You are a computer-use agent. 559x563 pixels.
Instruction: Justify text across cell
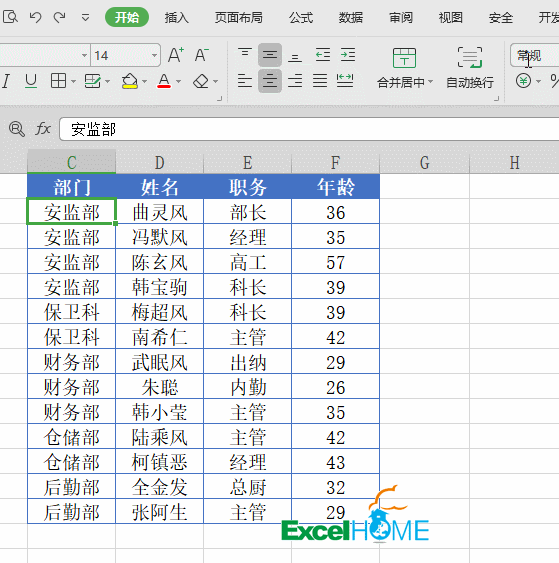point(320,81)
